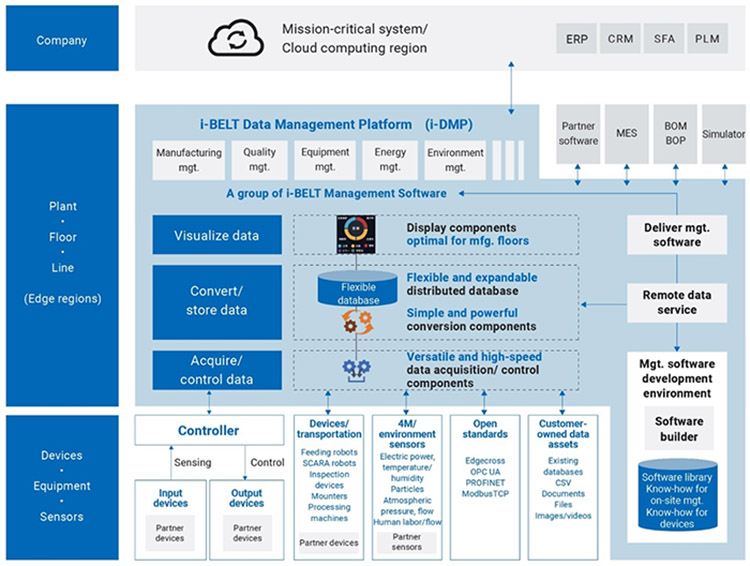Select the Energy mgt. tile
750x566 pixels.
coord(389,160)
